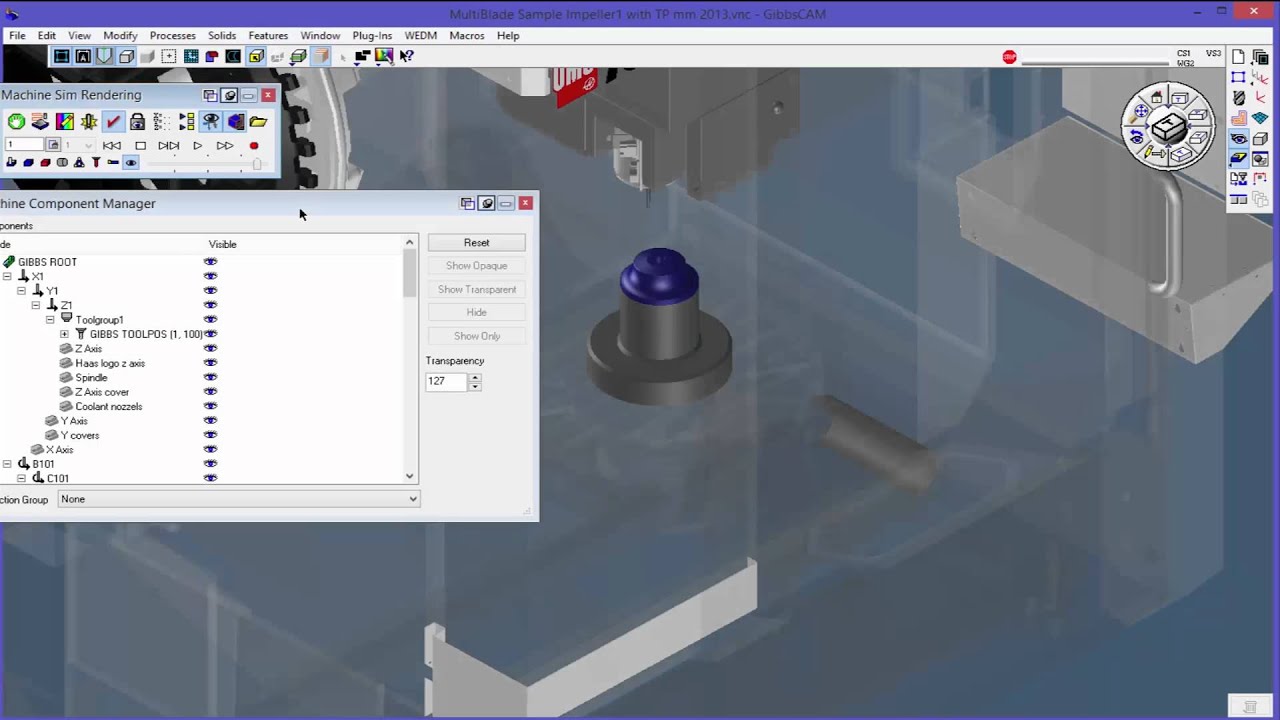Image resolution: width=1280 pixels, height=720 pixels.
Task: Collapse the Z1 tree node
Action: tap(36, 305)
